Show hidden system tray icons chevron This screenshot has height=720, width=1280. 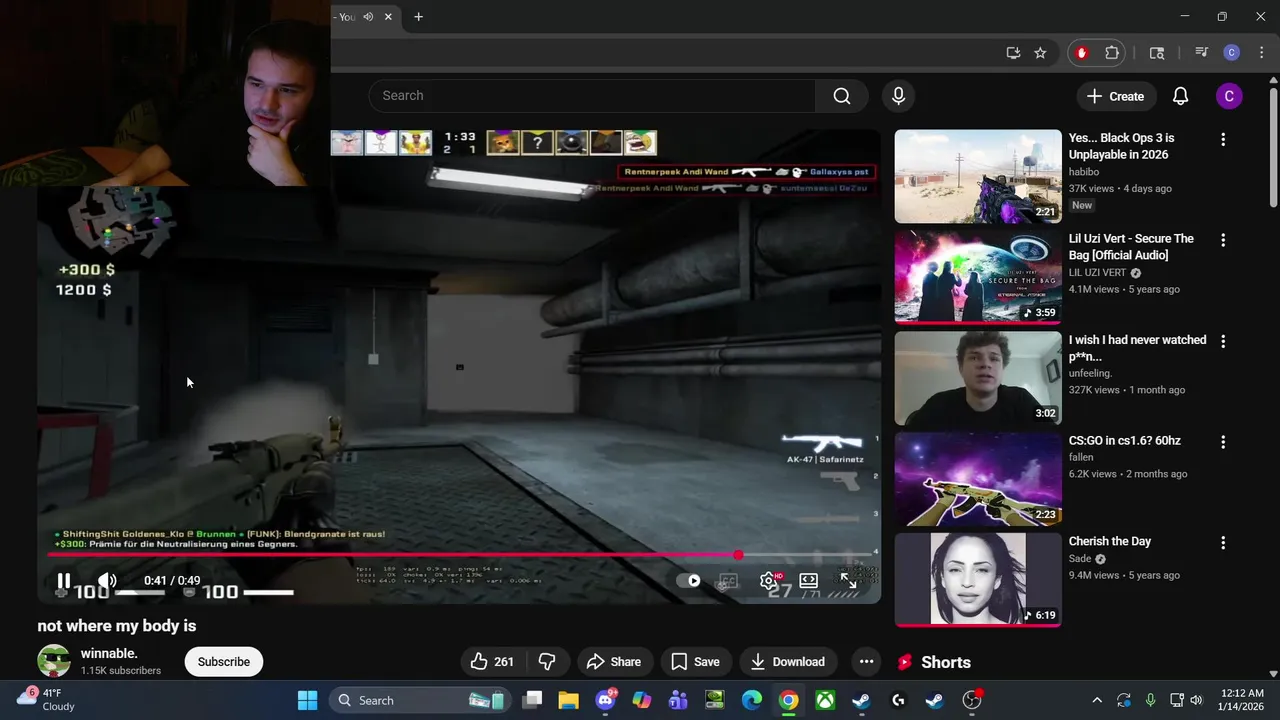coord(1097,700)
